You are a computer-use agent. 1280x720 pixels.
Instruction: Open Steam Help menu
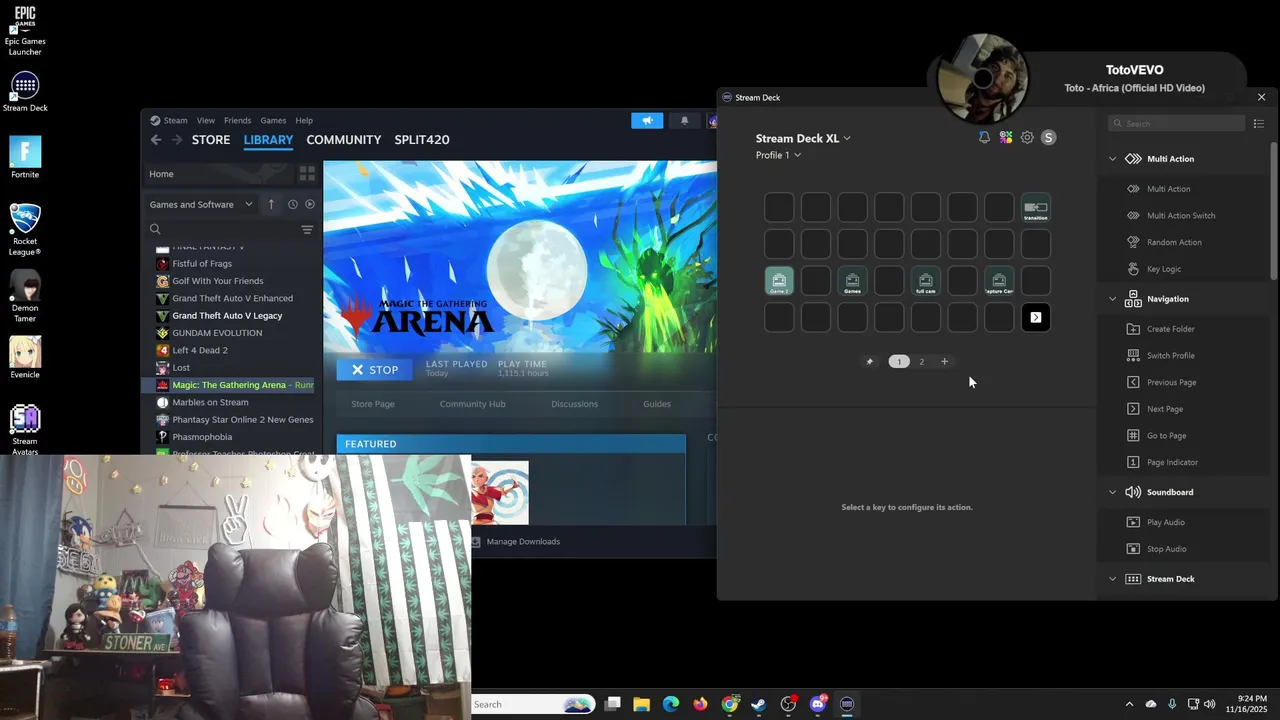[304, 121]
